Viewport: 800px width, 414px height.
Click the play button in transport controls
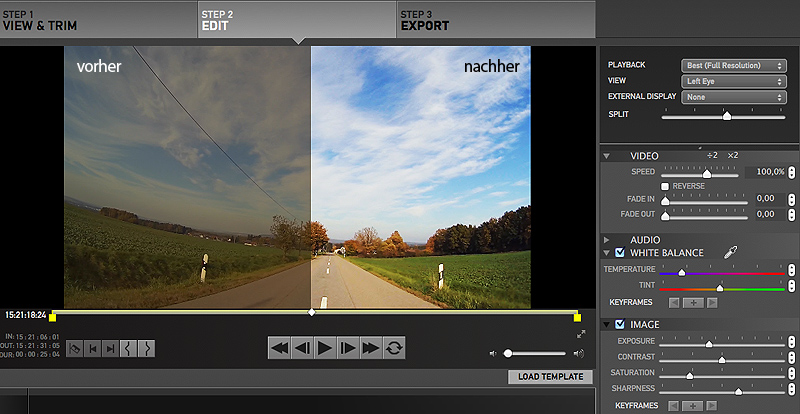pos(325,348)
